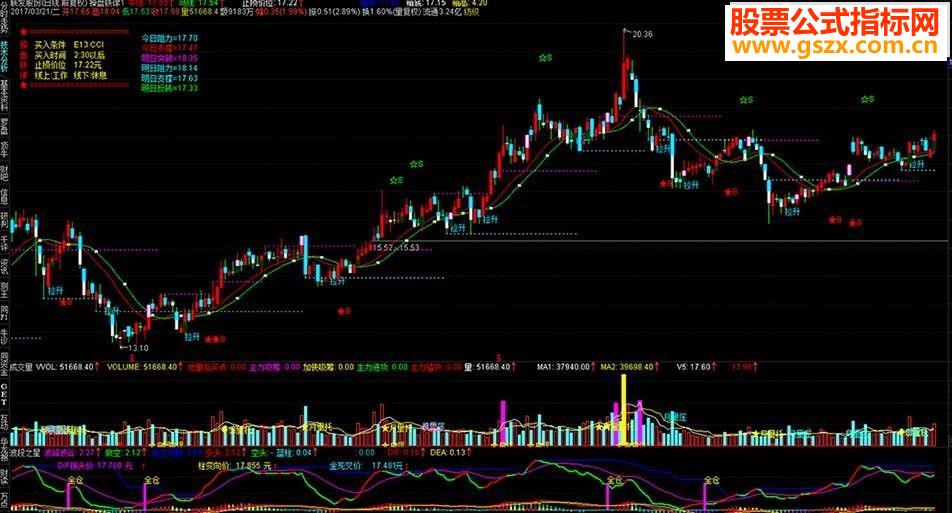Click the 成交量 indicator name
Image resolution: width=952 pixels, height=513 pixels.
[x=21, y=367]
